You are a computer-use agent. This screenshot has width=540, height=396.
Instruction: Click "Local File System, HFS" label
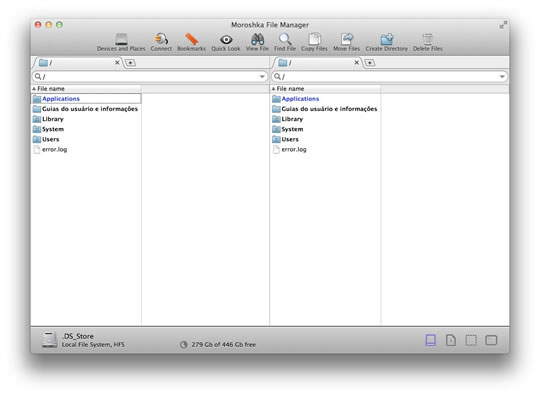[93, 344]
